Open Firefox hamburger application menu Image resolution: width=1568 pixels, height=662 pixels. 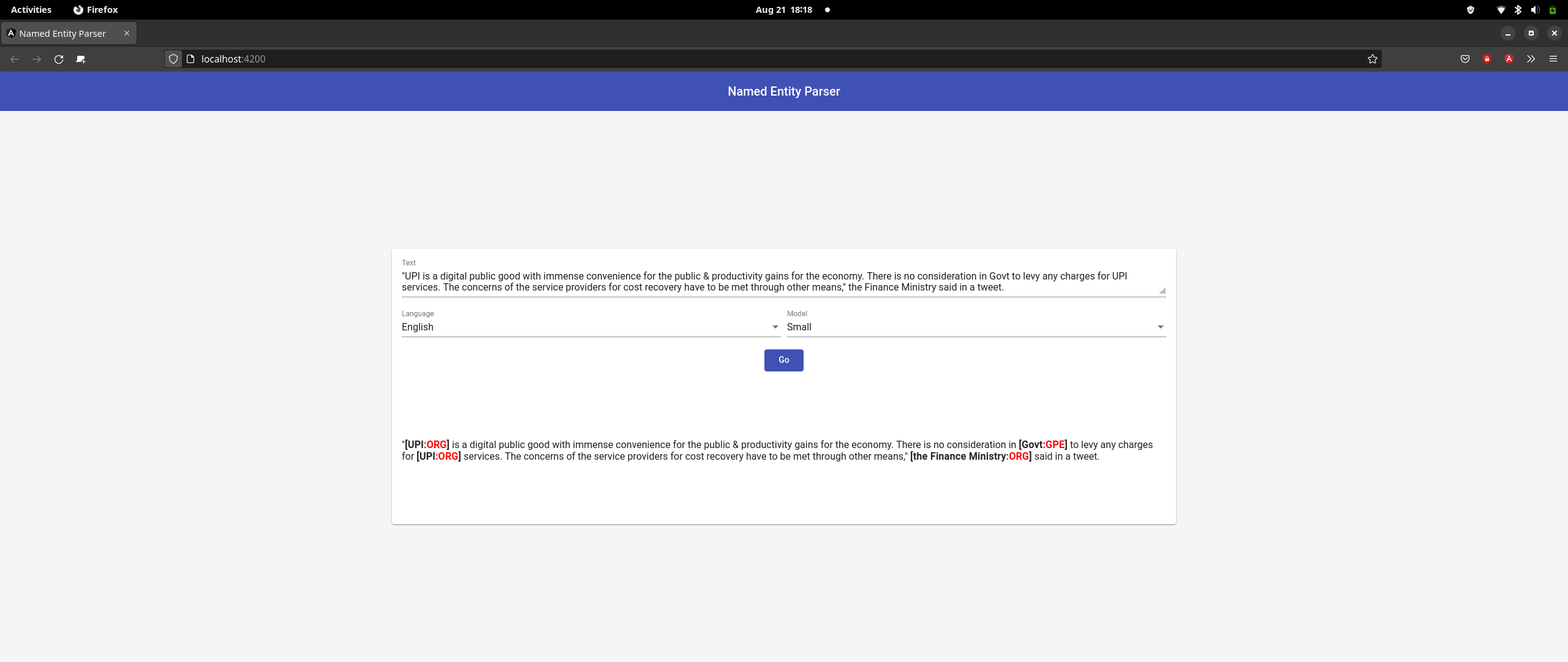(1553, 59)
